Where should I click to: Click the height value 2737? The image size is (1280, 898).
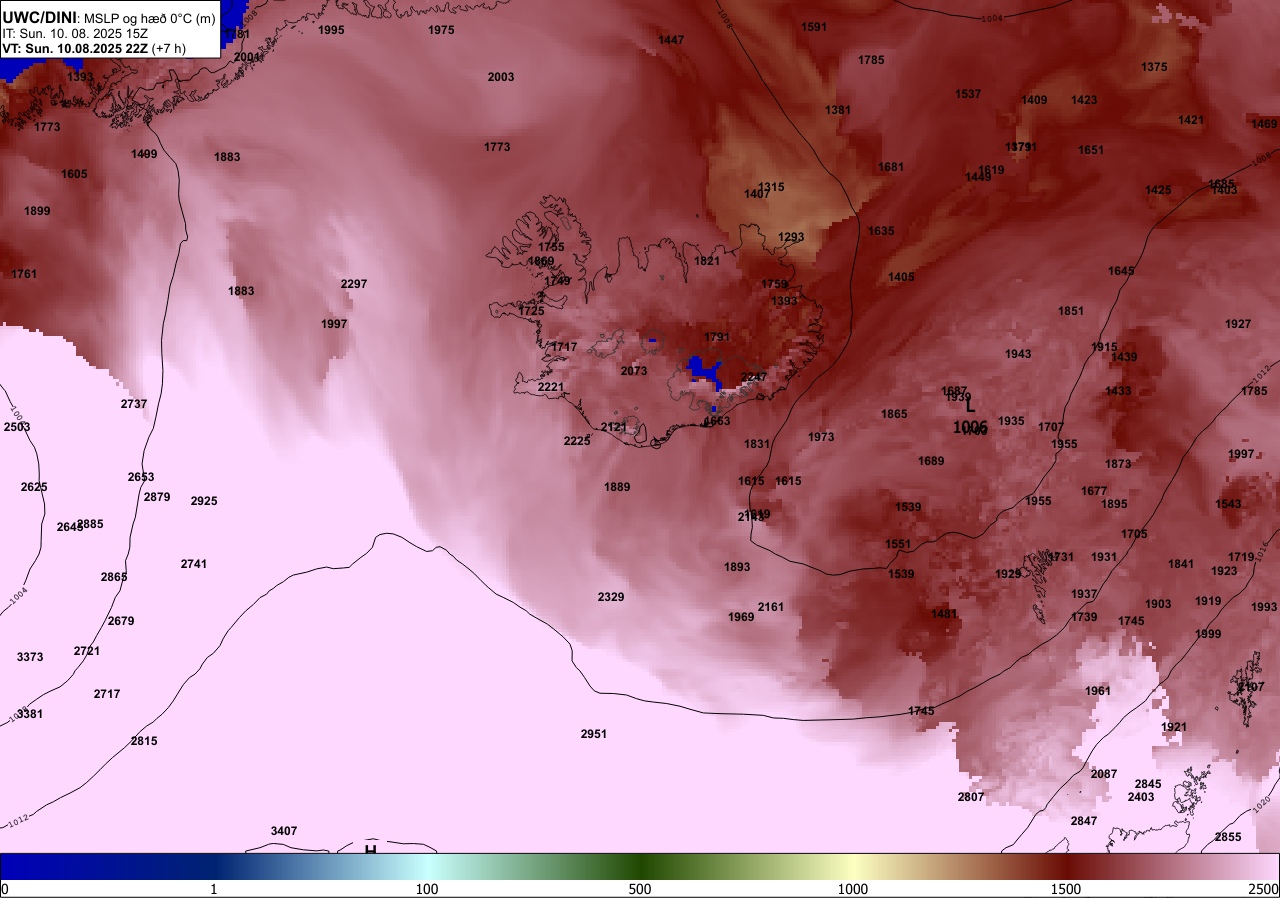tap(134, 404)
